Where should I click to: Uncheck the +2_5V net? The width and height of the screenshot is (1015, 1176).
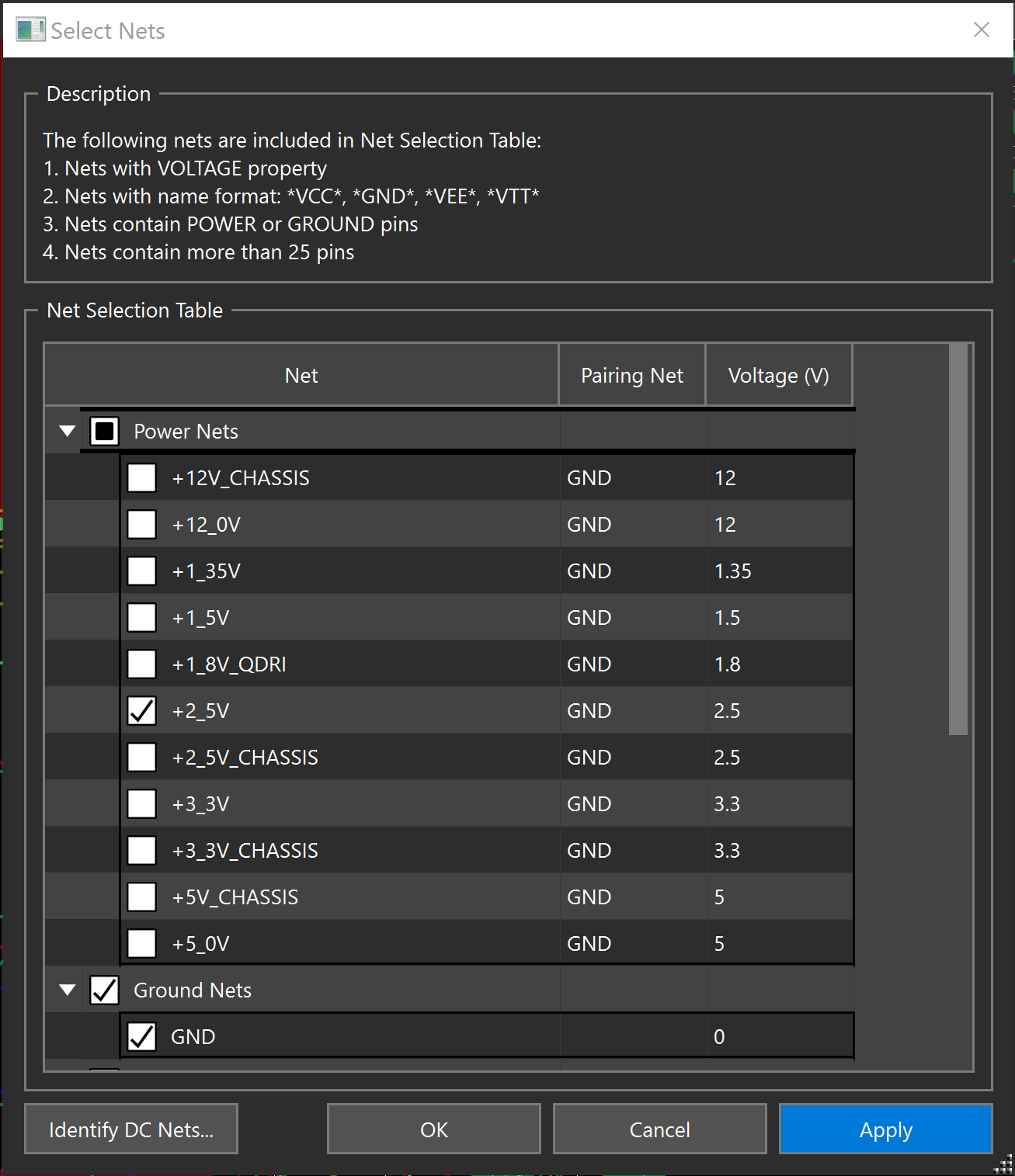point(141,710)
